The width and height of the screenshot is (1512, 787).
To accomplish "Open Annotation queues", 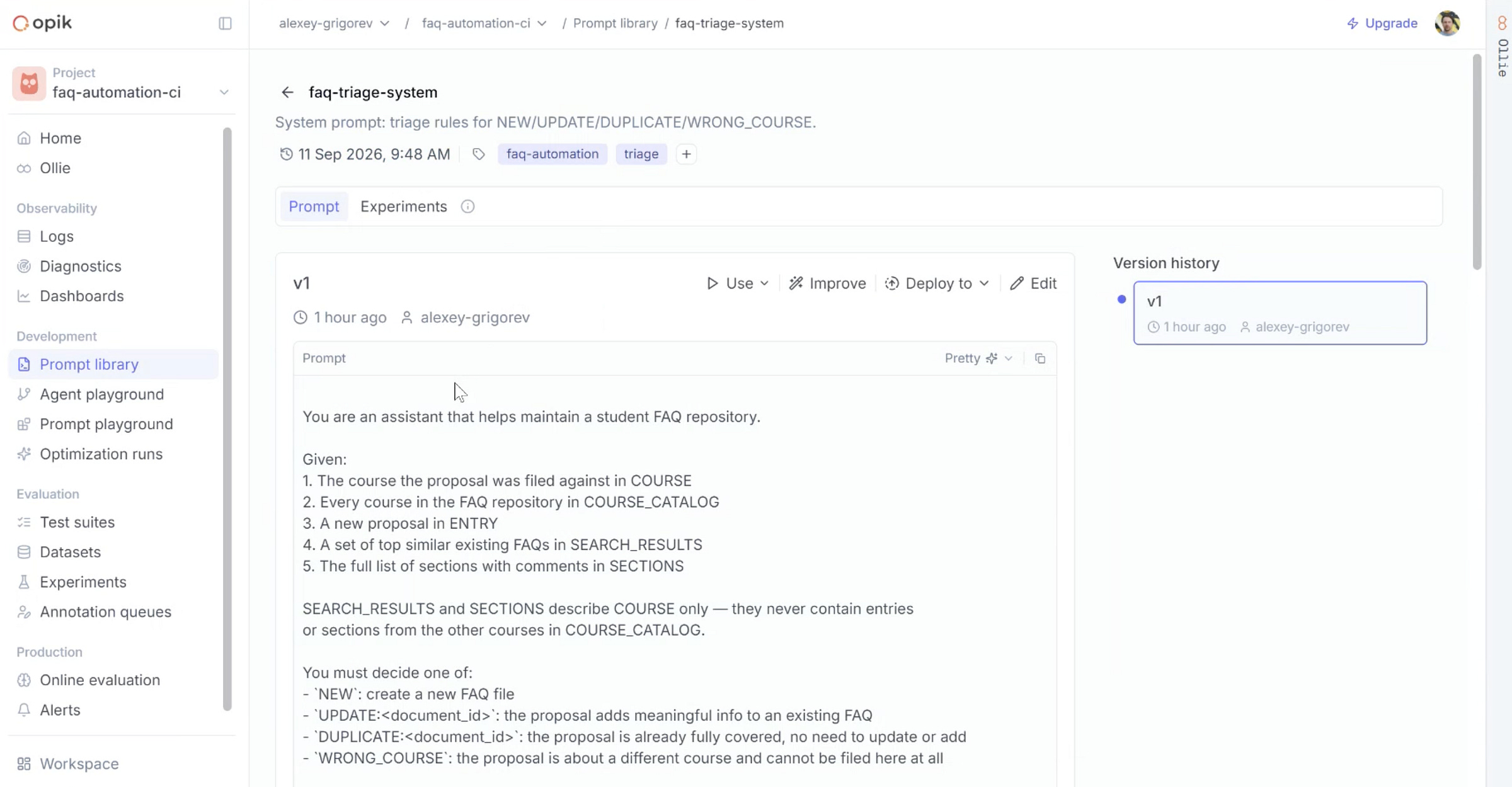I will (x=113, y=612).
